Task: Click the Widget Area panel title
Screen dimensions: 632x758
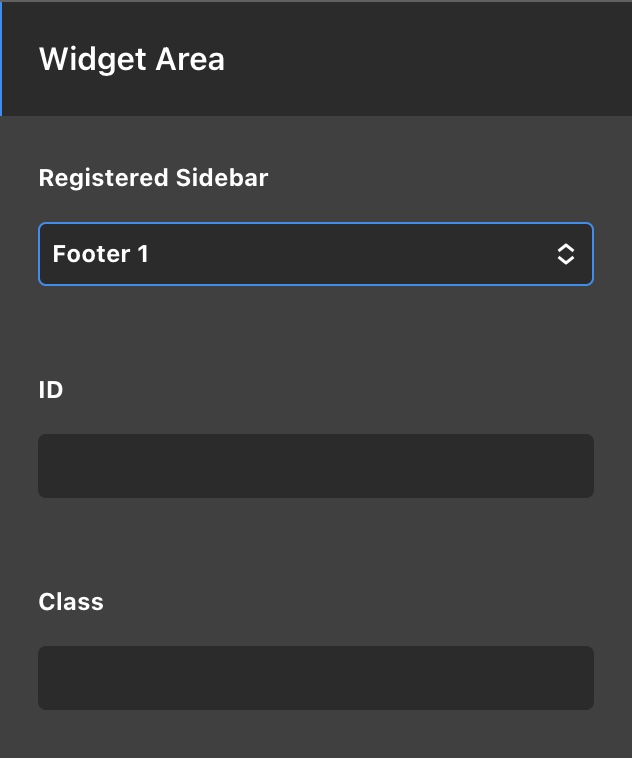Action: [x=132, y=59]
